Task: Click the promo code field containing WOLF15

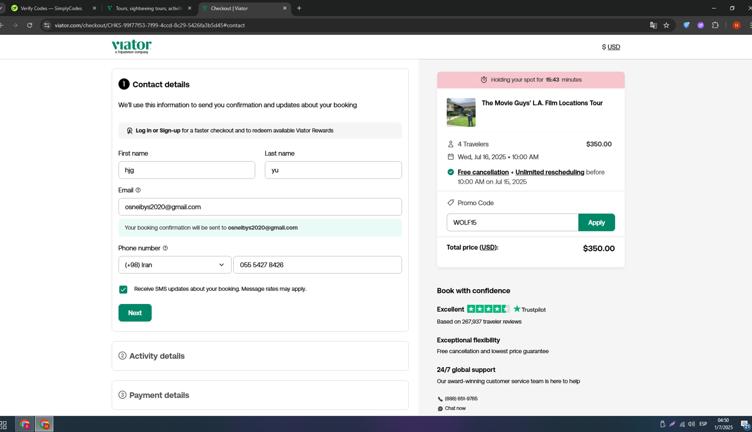Action: coord(512,222)
